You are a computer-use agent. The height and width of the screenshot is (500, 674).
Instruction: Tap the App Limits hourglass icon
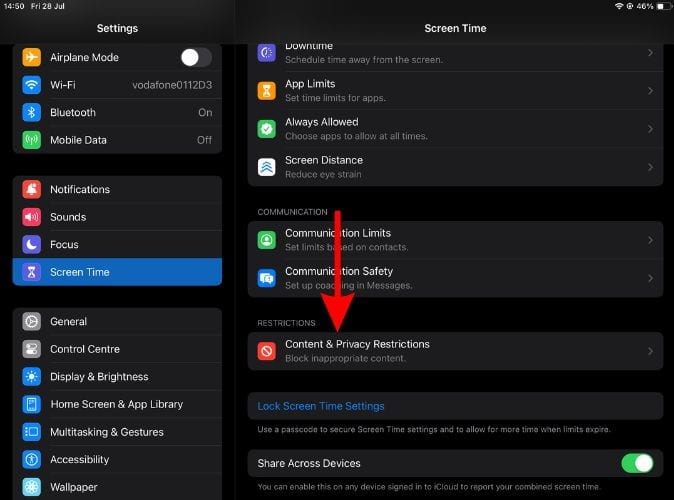point(267,90)
